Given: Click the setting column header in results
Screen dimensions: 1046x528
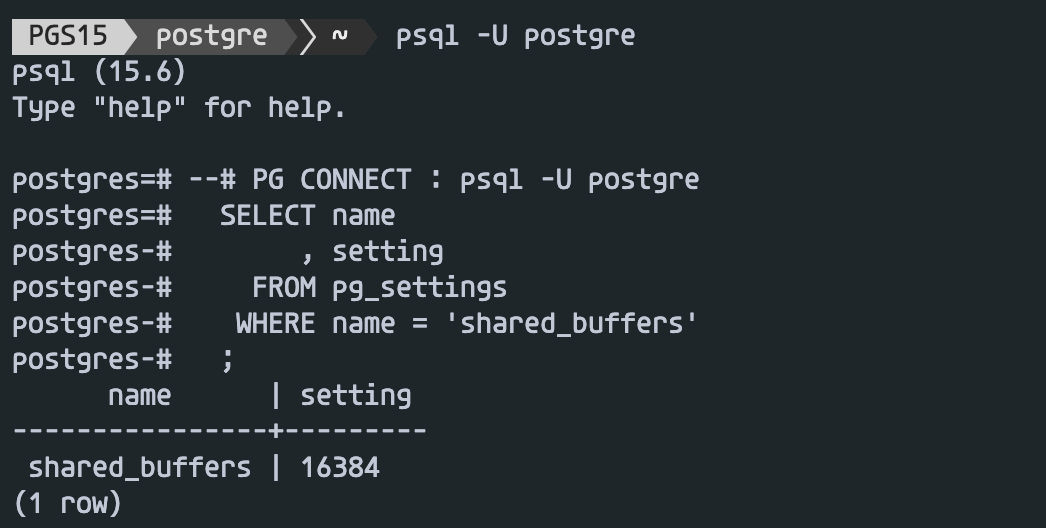Looking at the screenshot, I should click(x=355, y=396).
